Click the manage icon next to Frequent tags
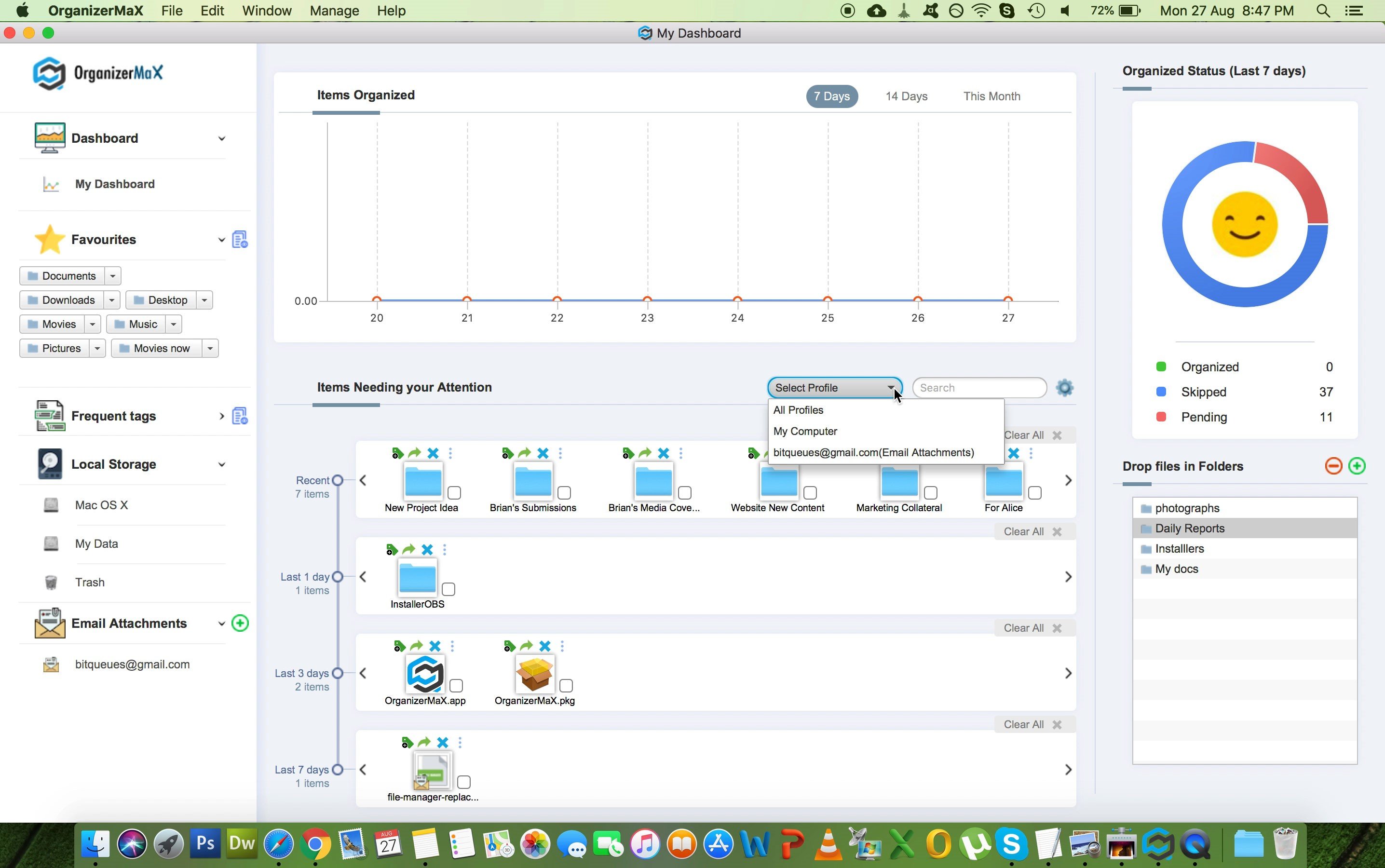 click(x=240, y=416)
